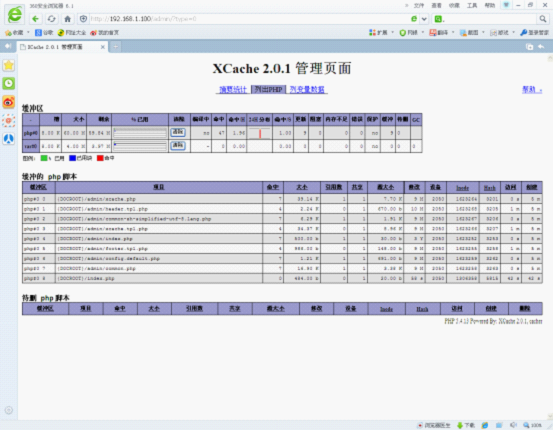This screenshot has height=430, width=553.
Task: Click the page vertical scrollbar
Action: click(x=549, y=236)
